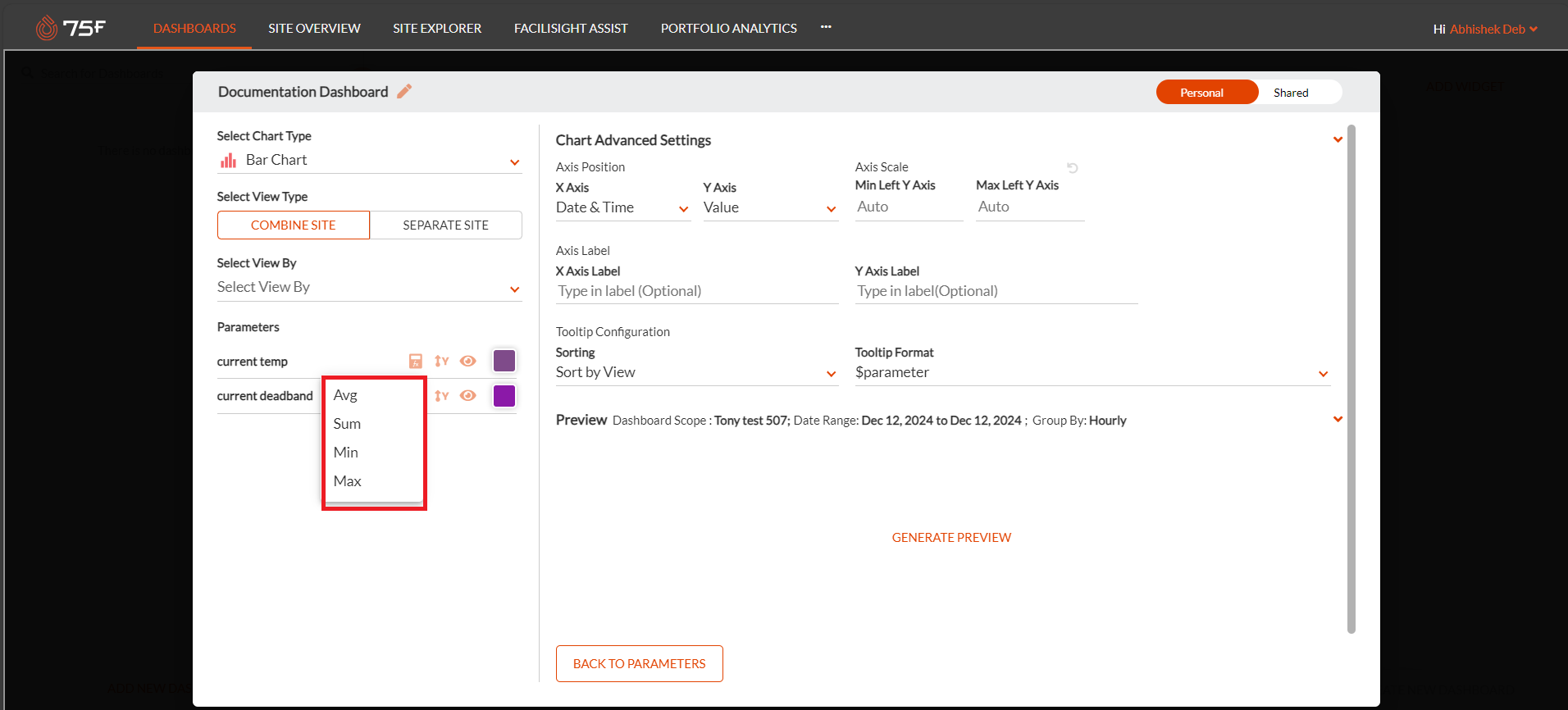Click the settings panel vertical scrollbar
Viewport: 1568px width, 710px height.
(1351, 379)
